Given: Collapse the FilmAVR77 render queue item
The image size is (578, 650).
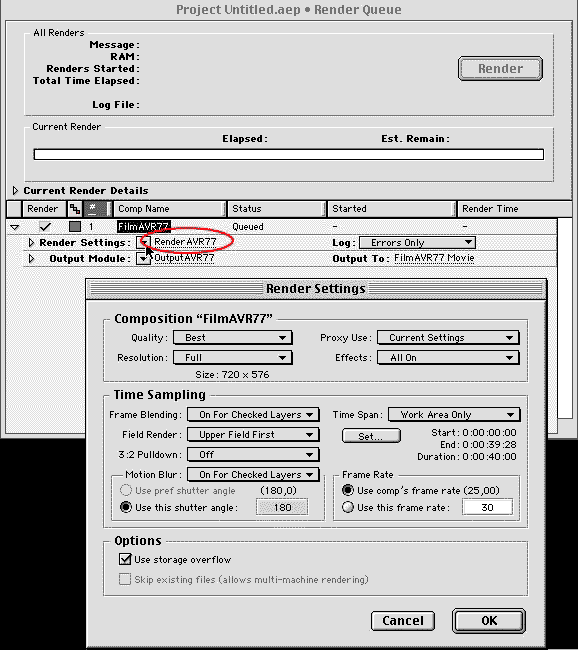Looking at the screenshot, I should point(15,227).
